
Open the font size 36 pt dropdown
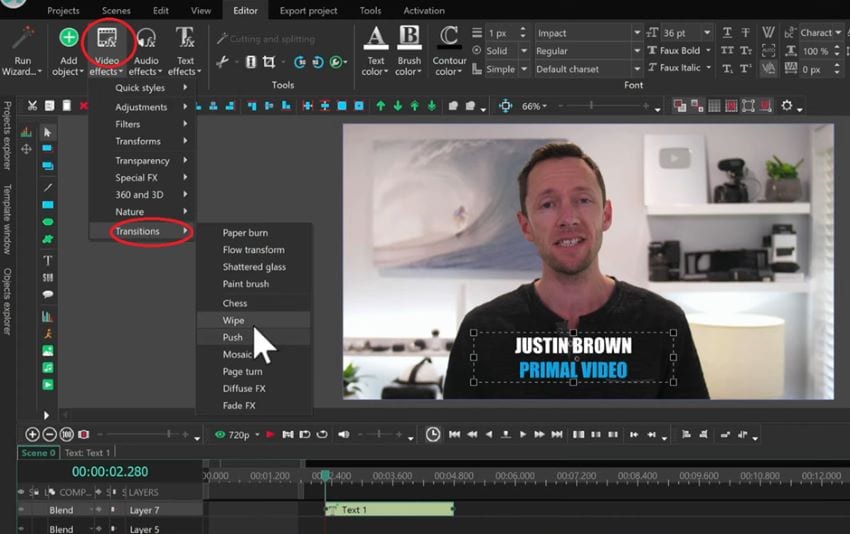click(x=707, y=33)
